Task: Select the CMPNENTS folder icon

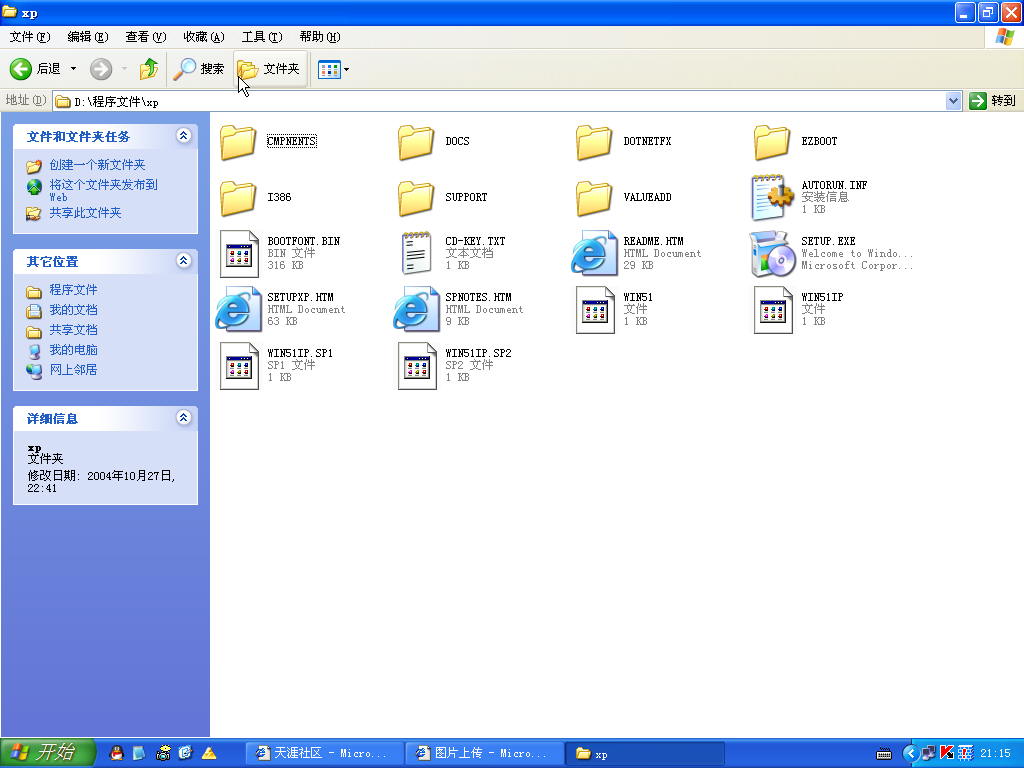Action: tap(238, 142)
